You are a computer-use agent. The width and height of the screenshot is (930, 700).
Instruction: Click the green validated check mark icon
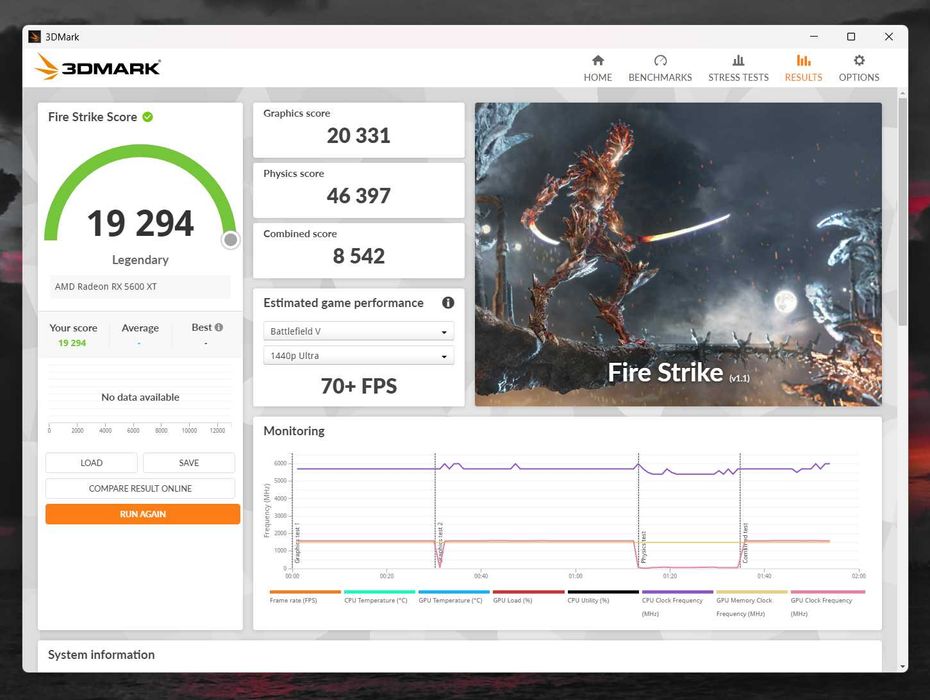point(148,117)
